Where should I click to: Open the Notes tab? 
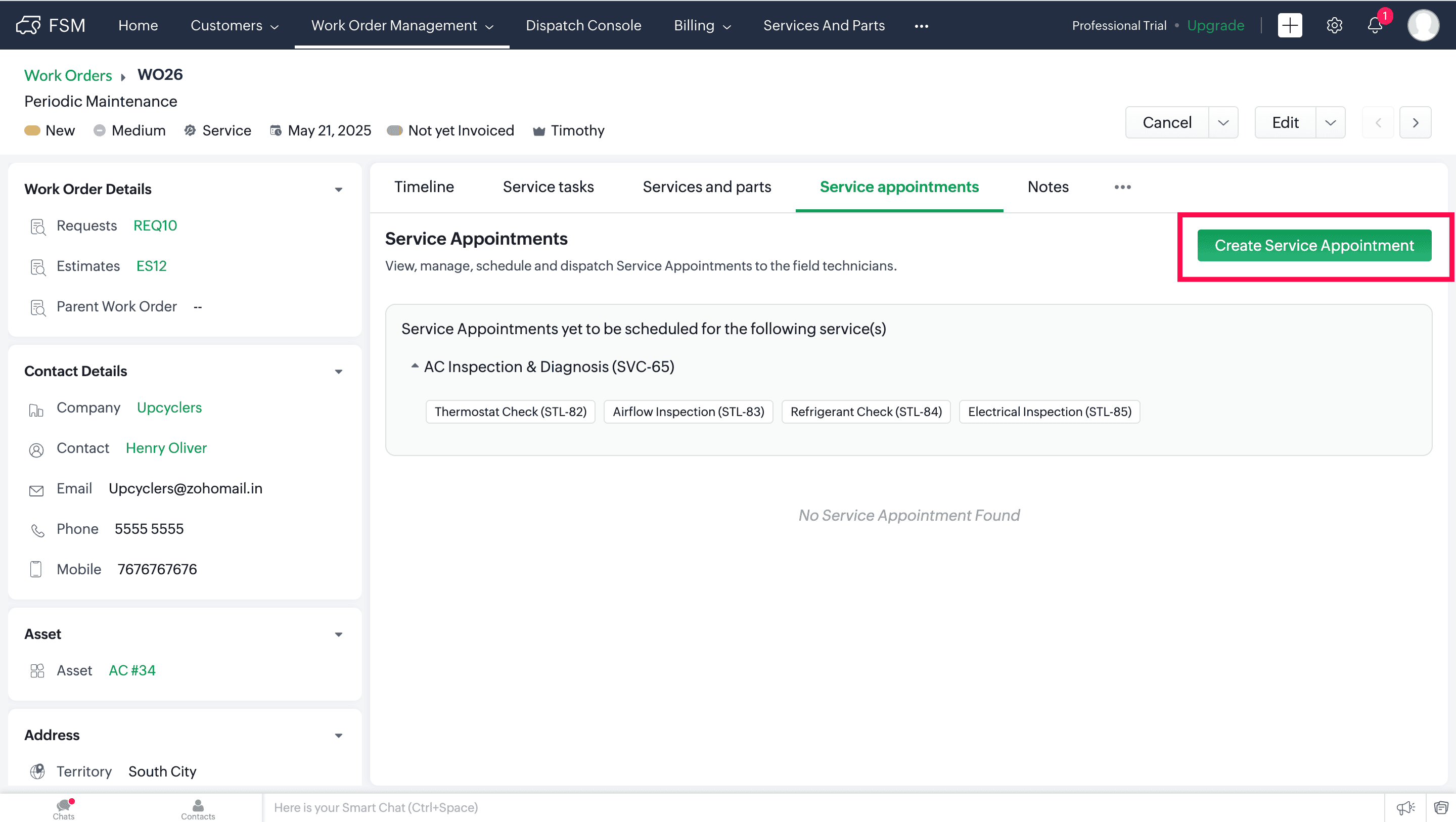click(x=1048, y=187)
